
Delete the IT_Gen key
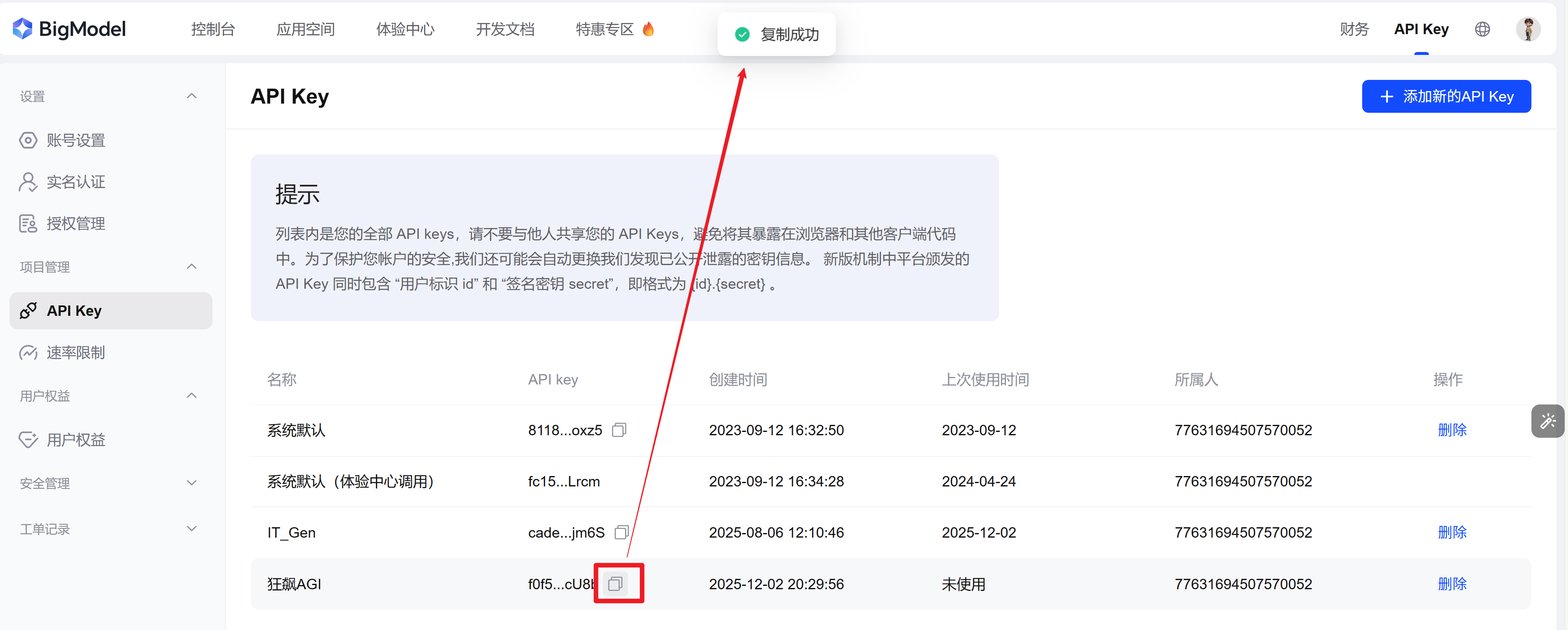[x=1452, y=532]
